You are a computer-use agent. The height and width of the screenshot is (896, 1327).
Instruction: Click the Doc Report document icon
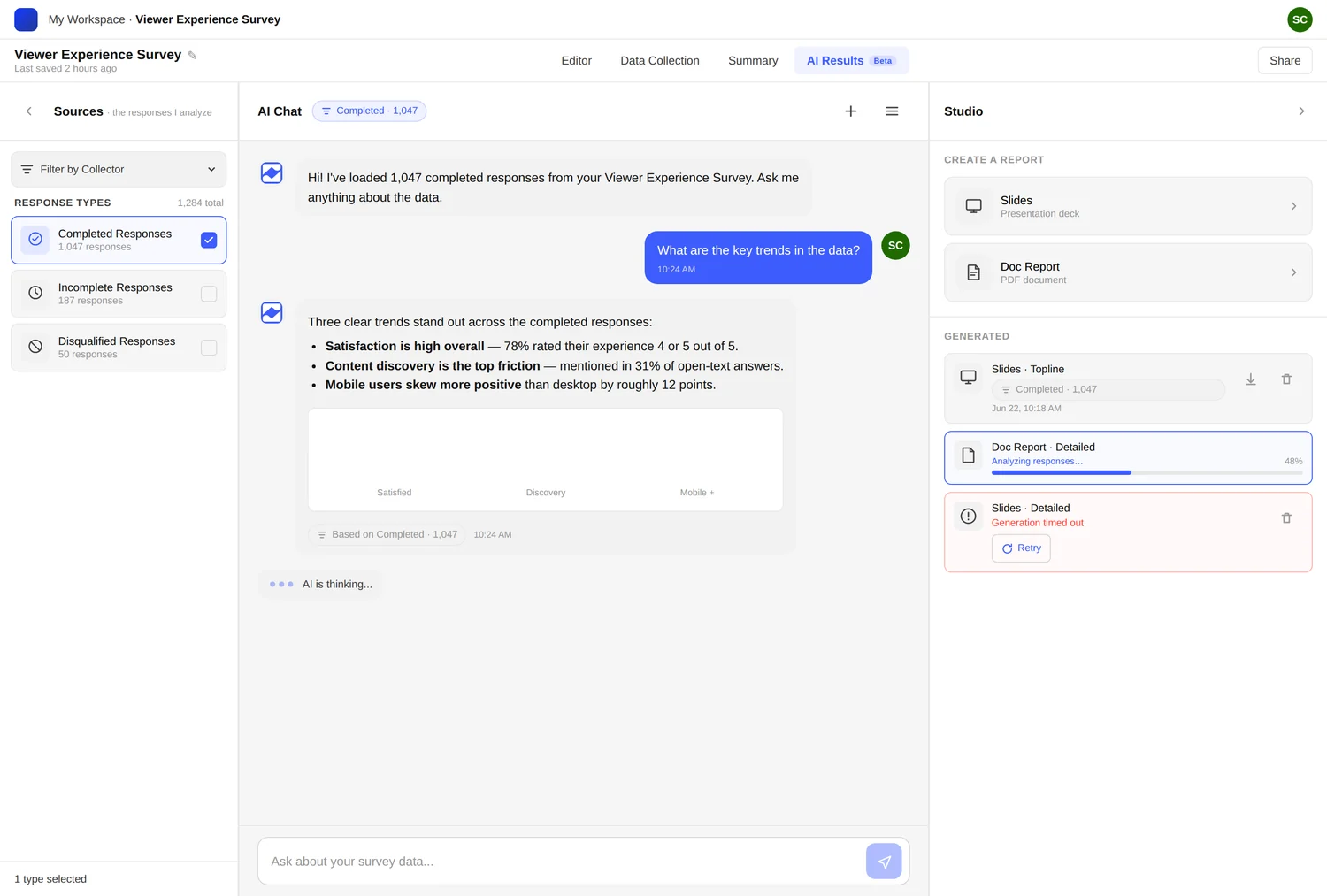tap(973, 272)
